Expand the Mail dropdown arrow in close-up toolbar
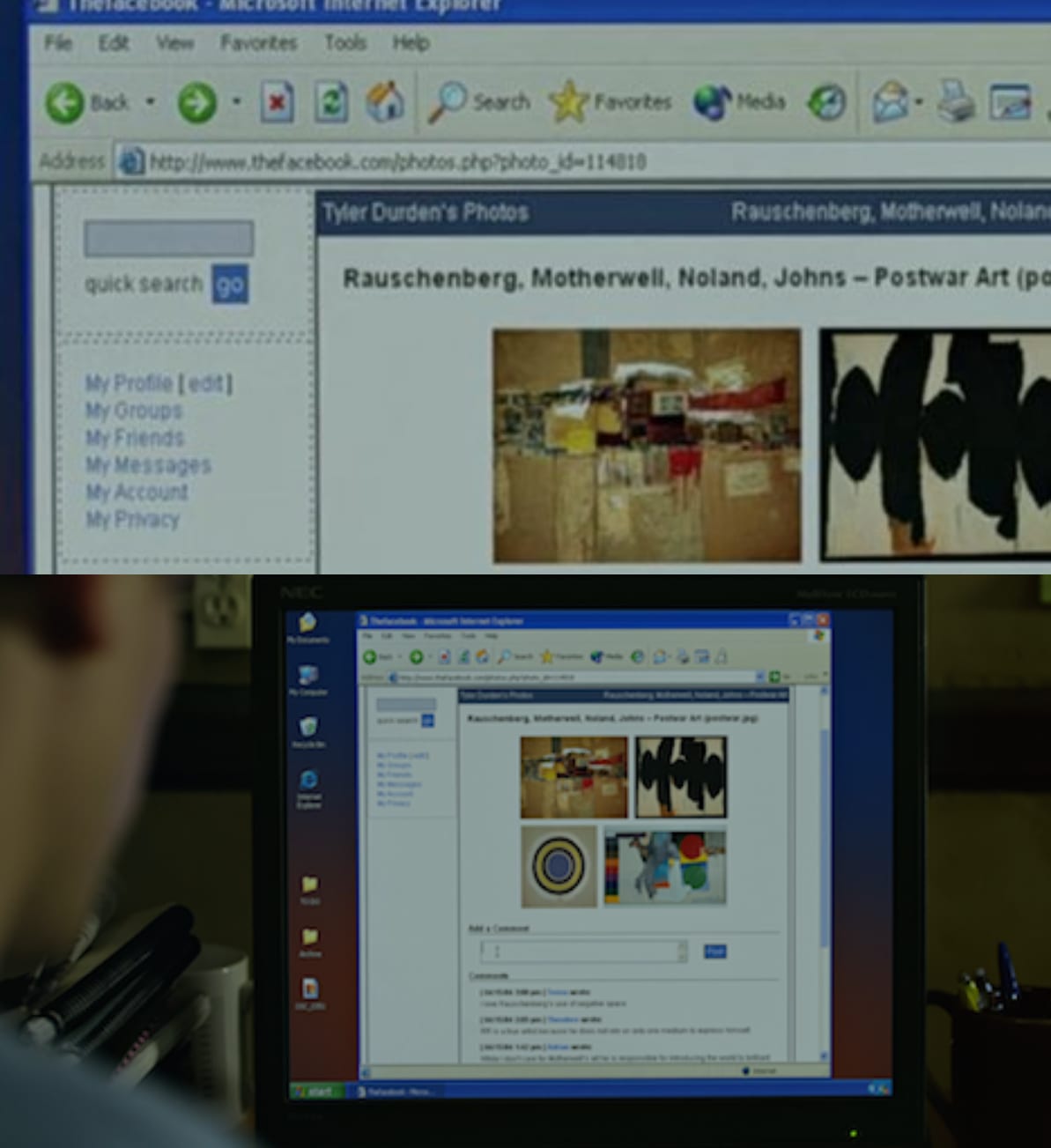Viewport: 1051px width, 1148px height. [918, 102]
